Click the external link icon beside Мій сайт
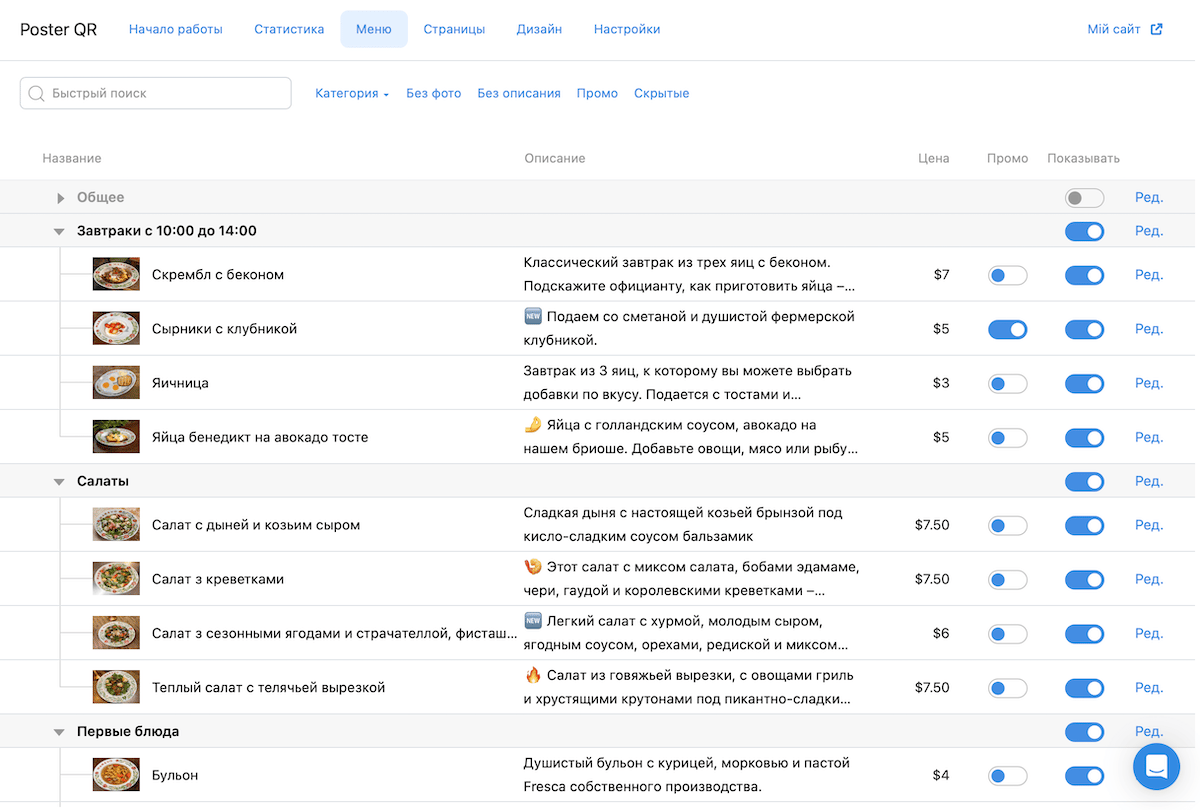This screenshot has height=810, width=1200. (1157, 30)
